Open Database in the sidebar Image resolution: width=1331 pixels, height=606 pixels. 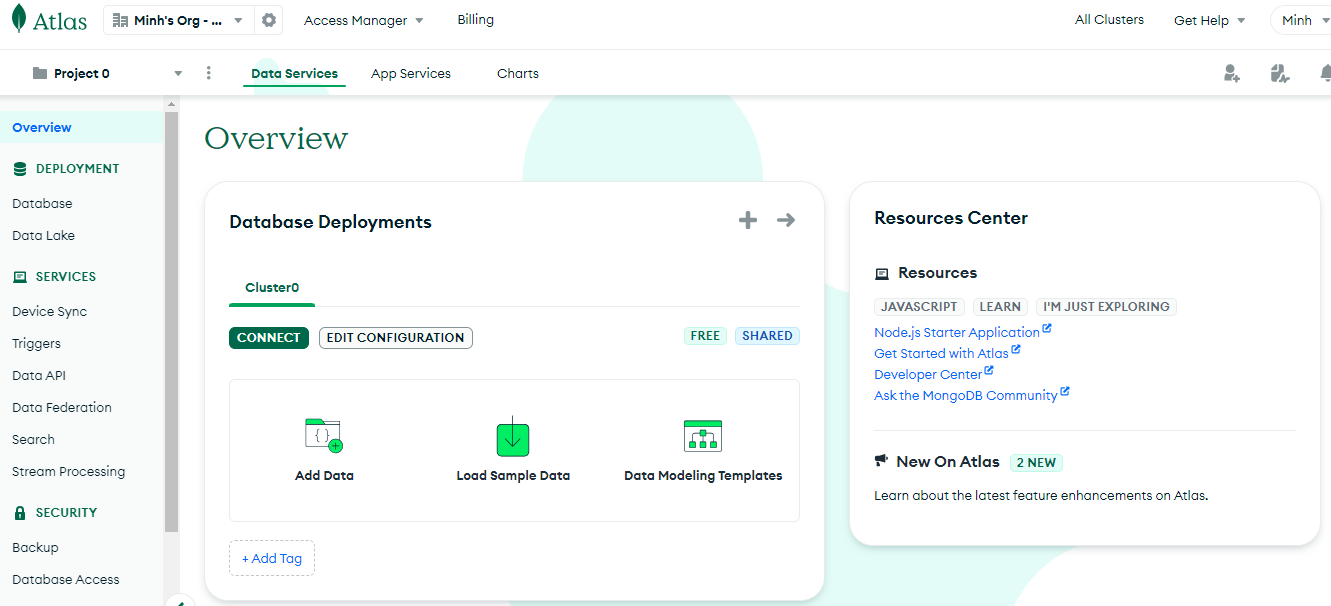pos(42,203)
